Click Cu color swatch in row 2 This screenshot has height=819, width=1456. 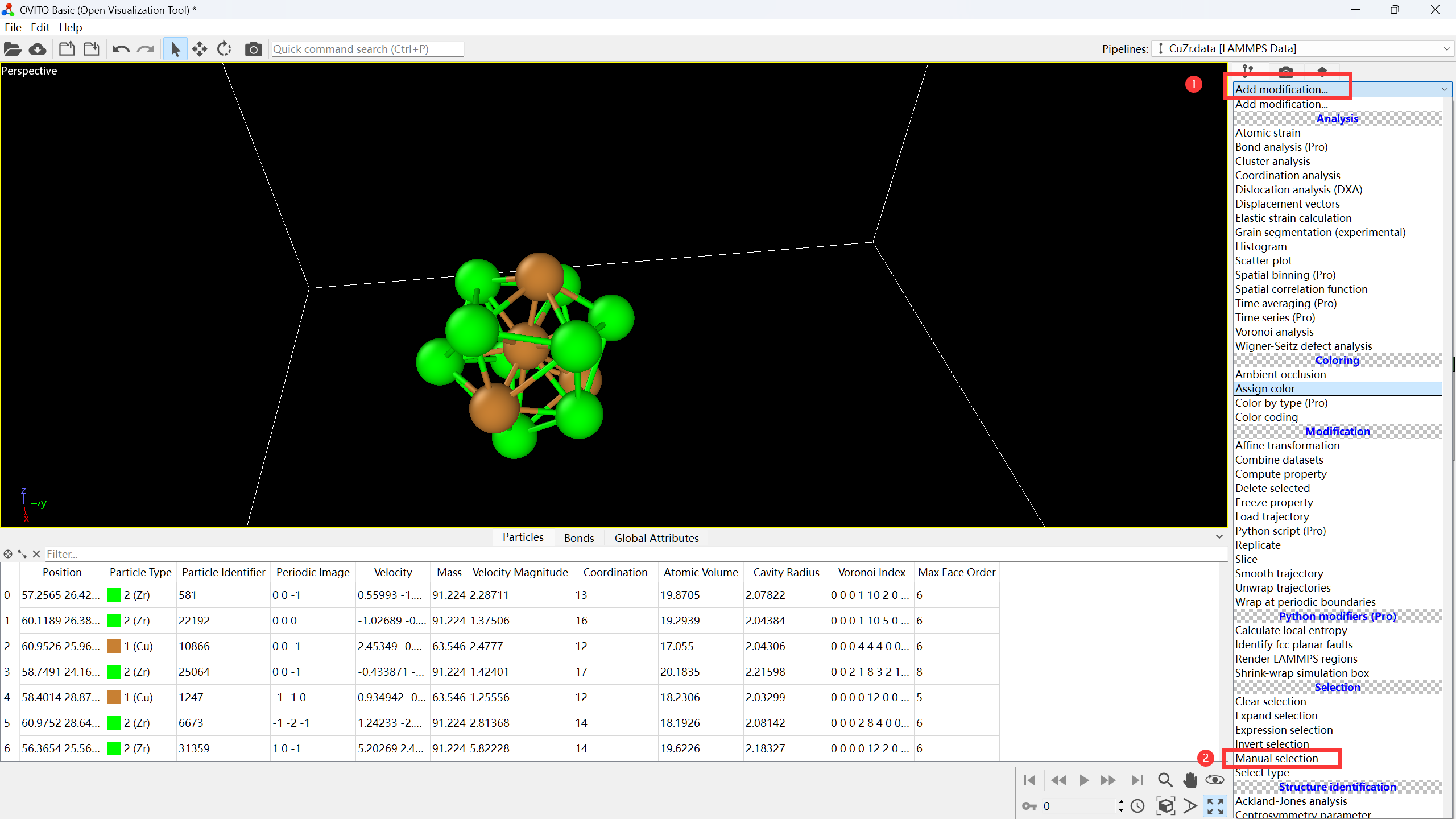[x=114, y=646]
